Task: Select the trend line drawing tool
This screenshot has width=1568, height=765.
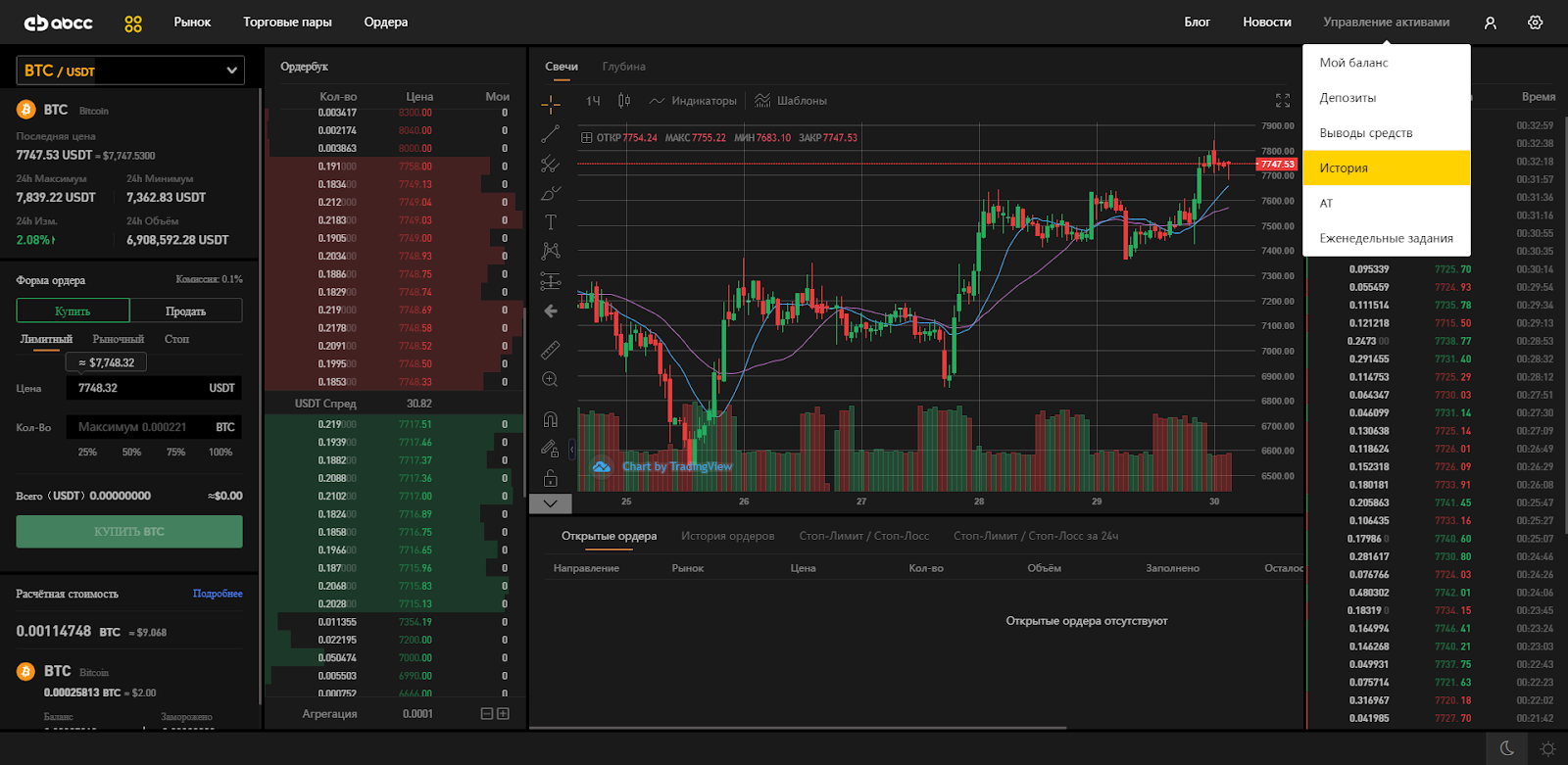Action: click(x=551, y=134)
